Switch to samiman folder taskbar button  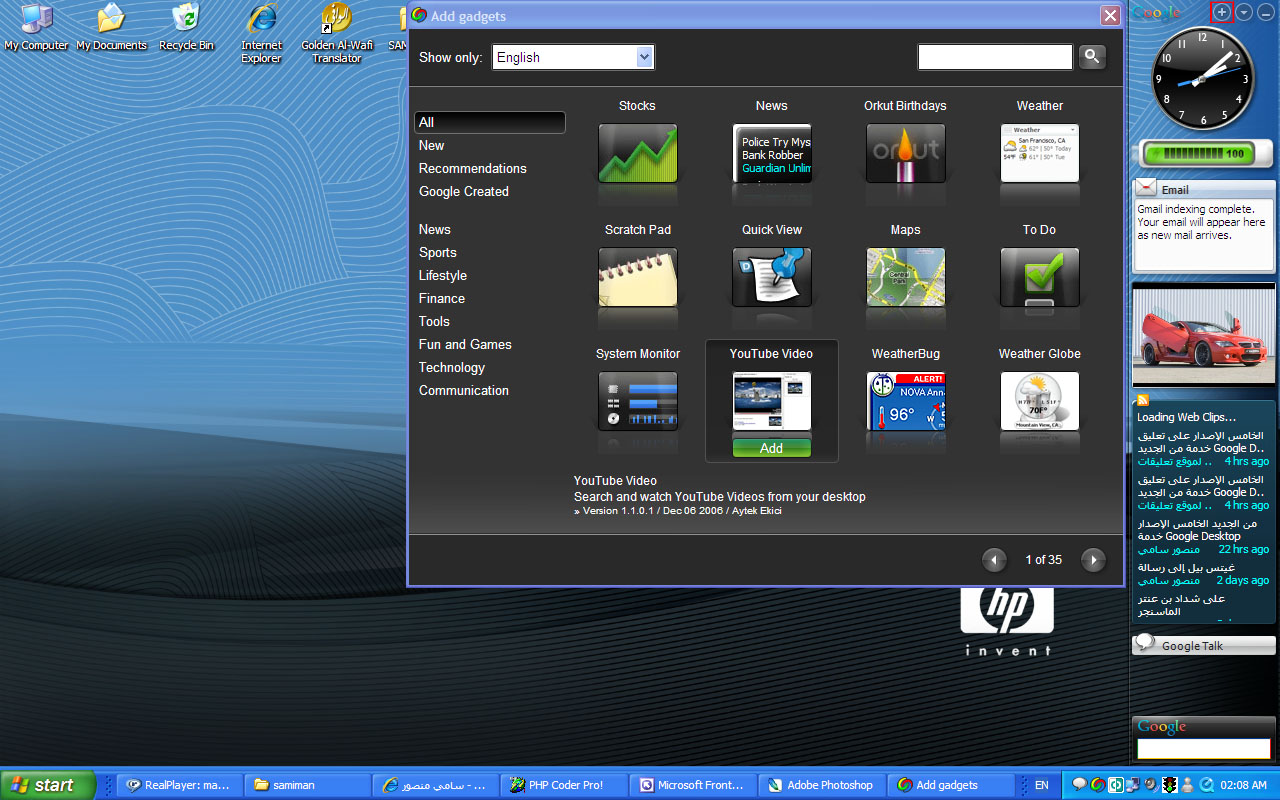(308, 785)
